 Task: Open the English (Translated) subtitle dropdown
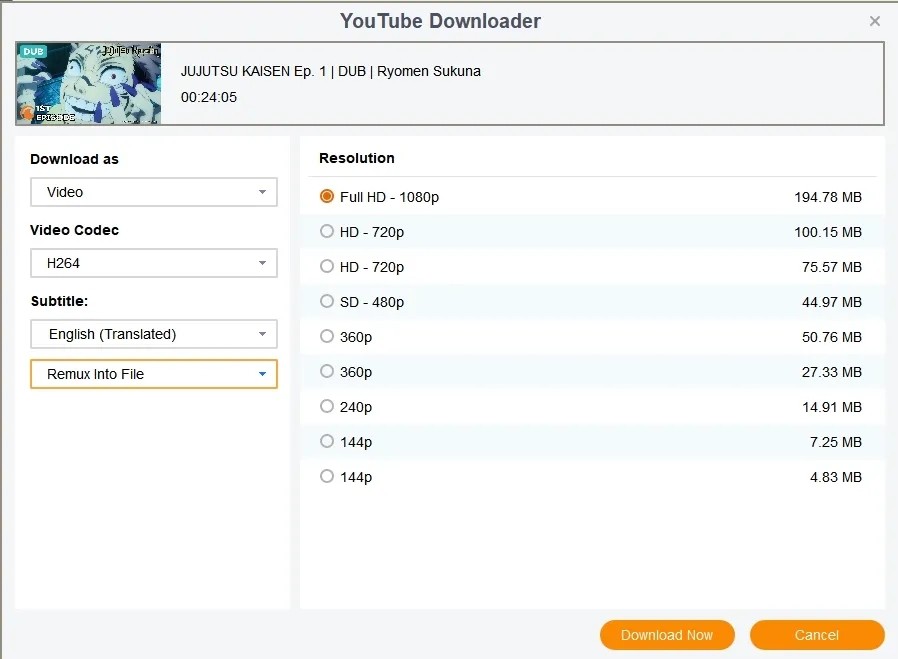click(153, 334)
